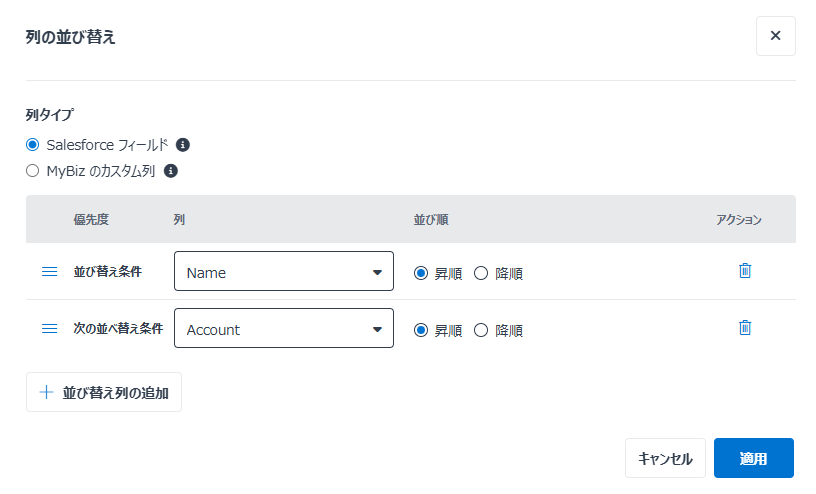
Task: Open the Name column dropdown
Action: coord(284,272)
